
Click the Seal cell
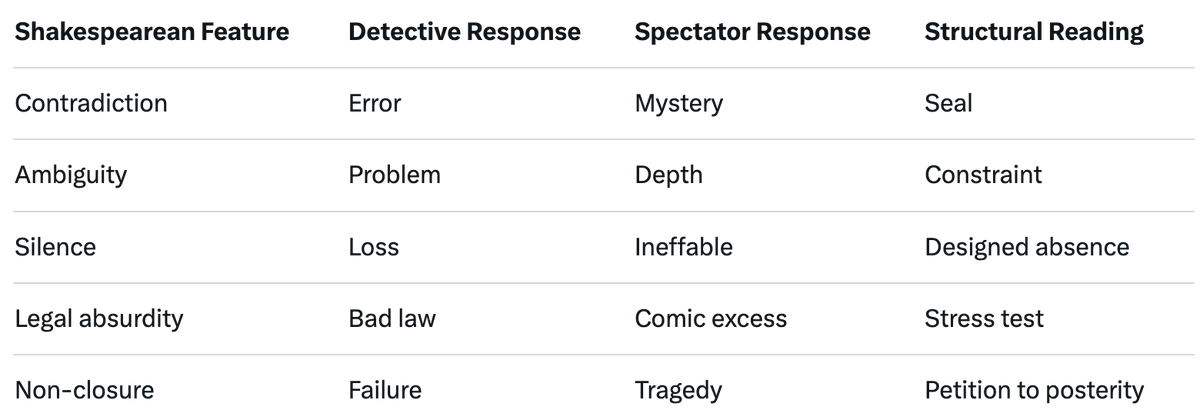[948, 103]
